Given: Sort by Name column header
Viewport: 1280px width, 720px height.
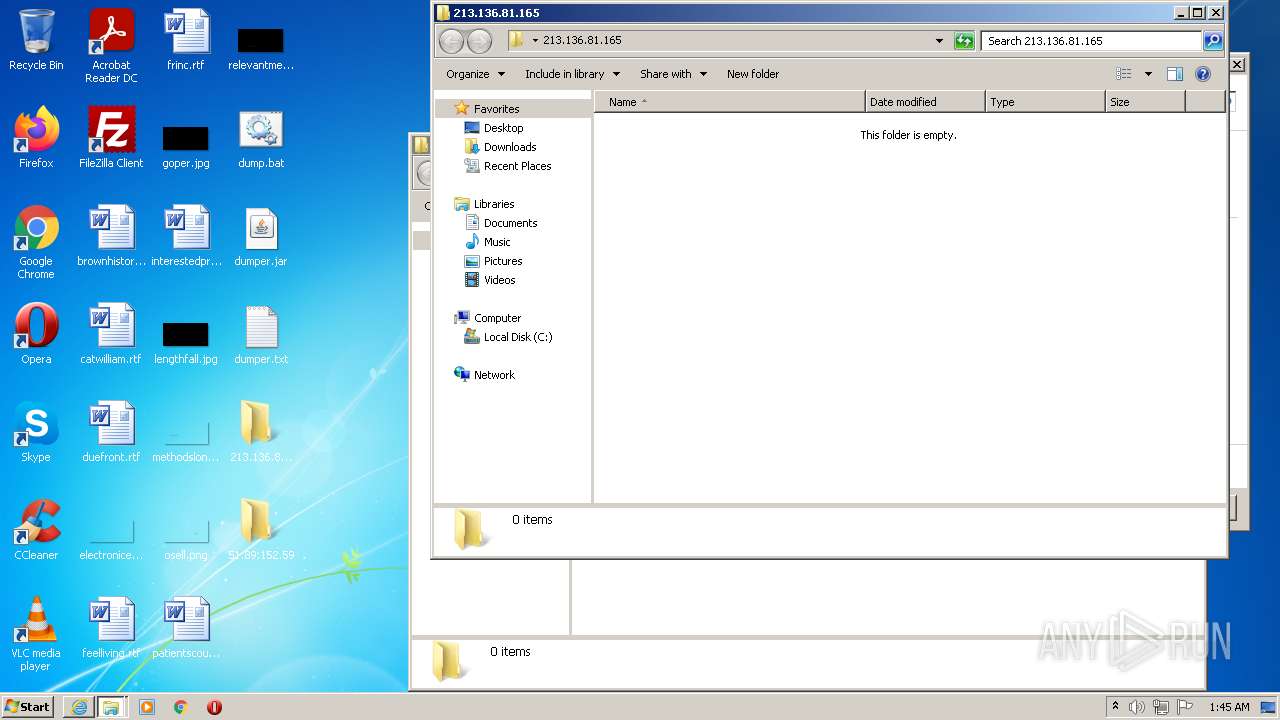Looking at the screenshot, I should coord(730,102).
